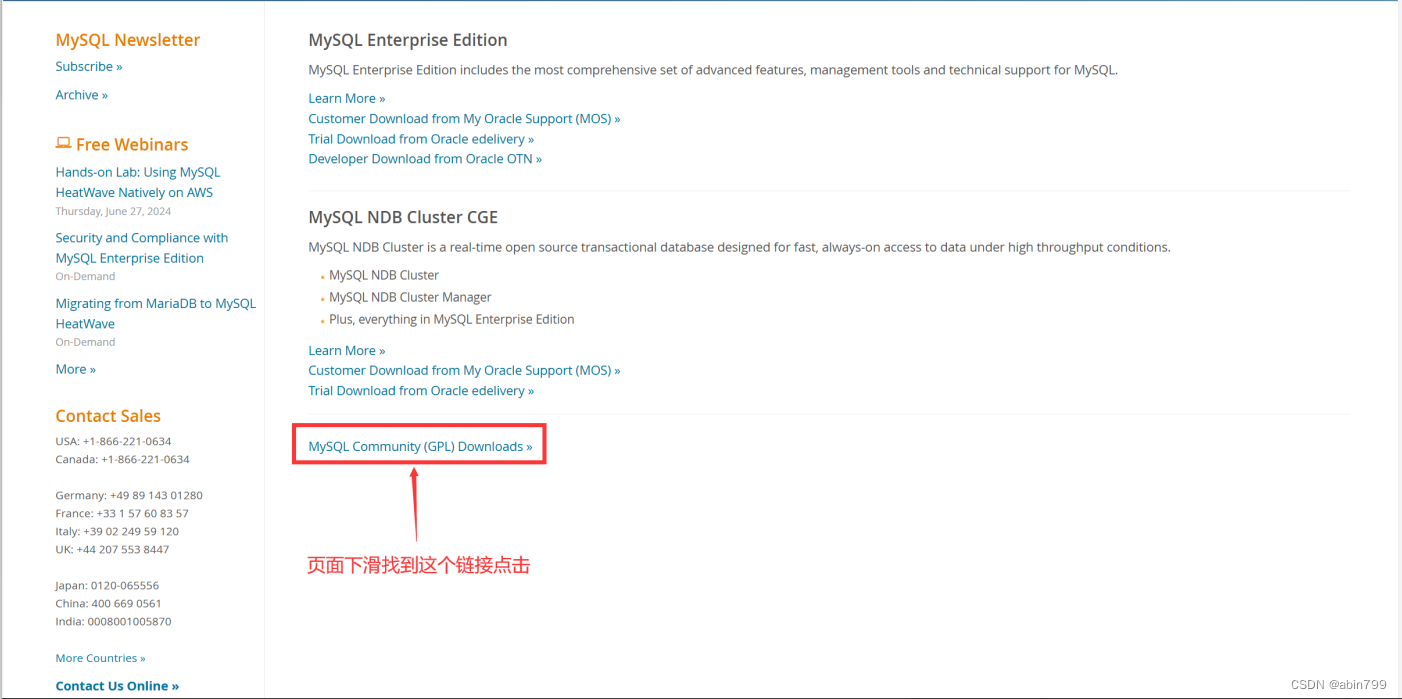Image resolution: width=1402 pixels, height=699 pixels.
Task: Click the Free Webinars screen icon
Action: 62,144
